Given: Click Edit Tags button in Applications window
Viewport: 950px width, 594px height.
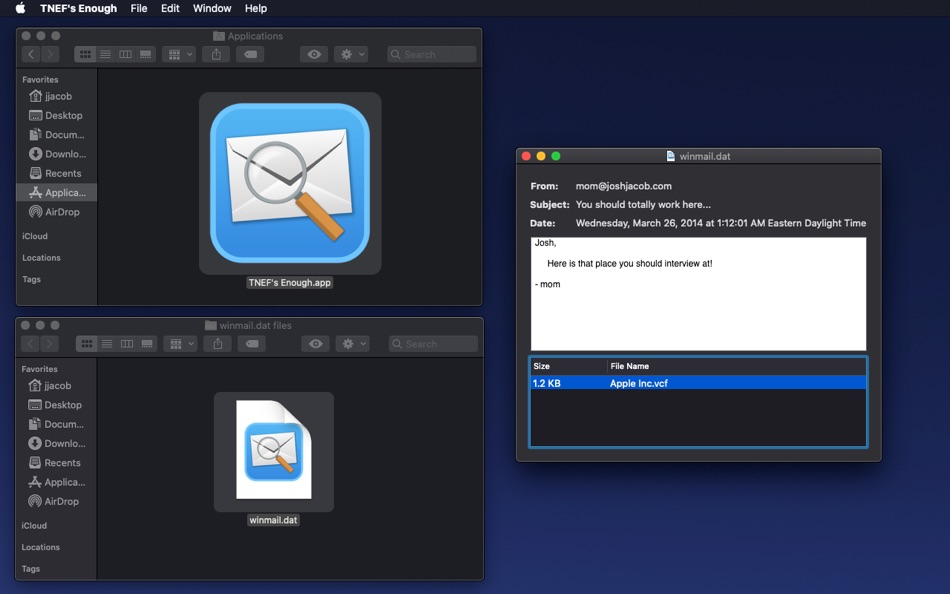Looking at the screenshot, I should point(250,55).
